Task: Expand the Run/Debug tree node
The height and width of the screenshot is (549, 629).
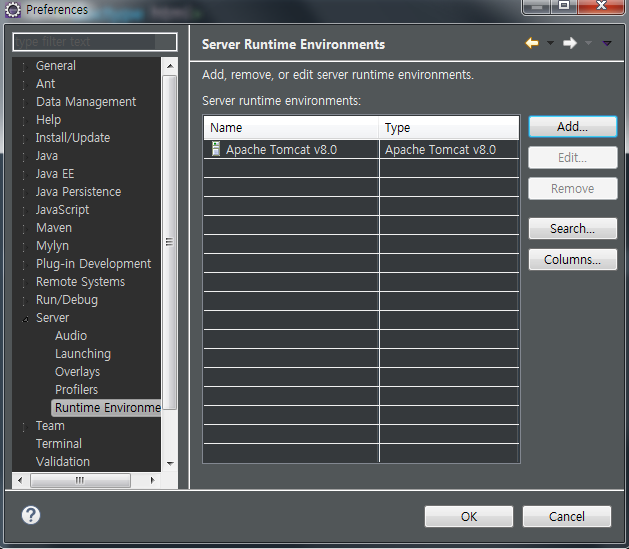Action: [x=25, y=301]
